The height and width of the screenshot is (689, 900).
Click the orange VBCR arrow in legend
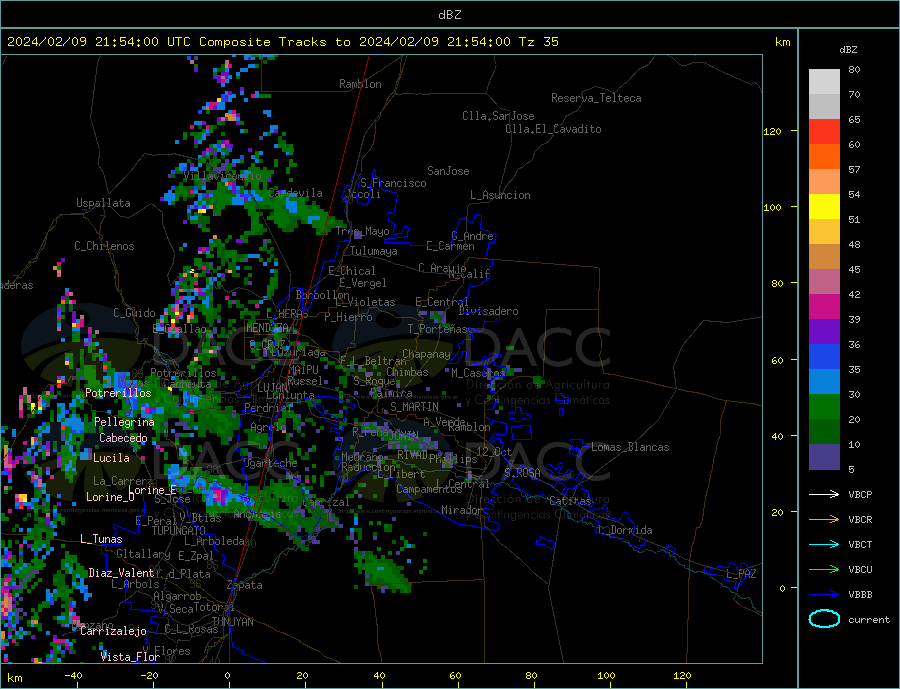point(824,520)
